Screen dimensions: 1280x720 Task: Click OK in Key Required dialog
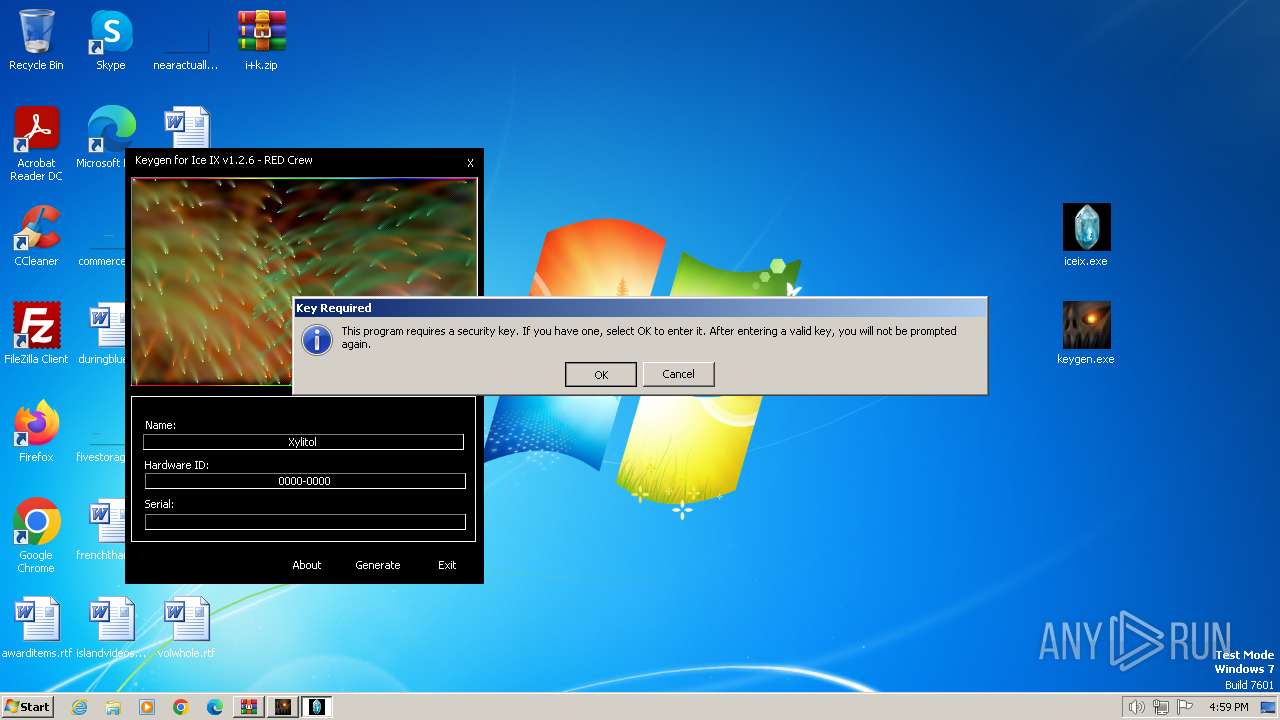[601, 374]
